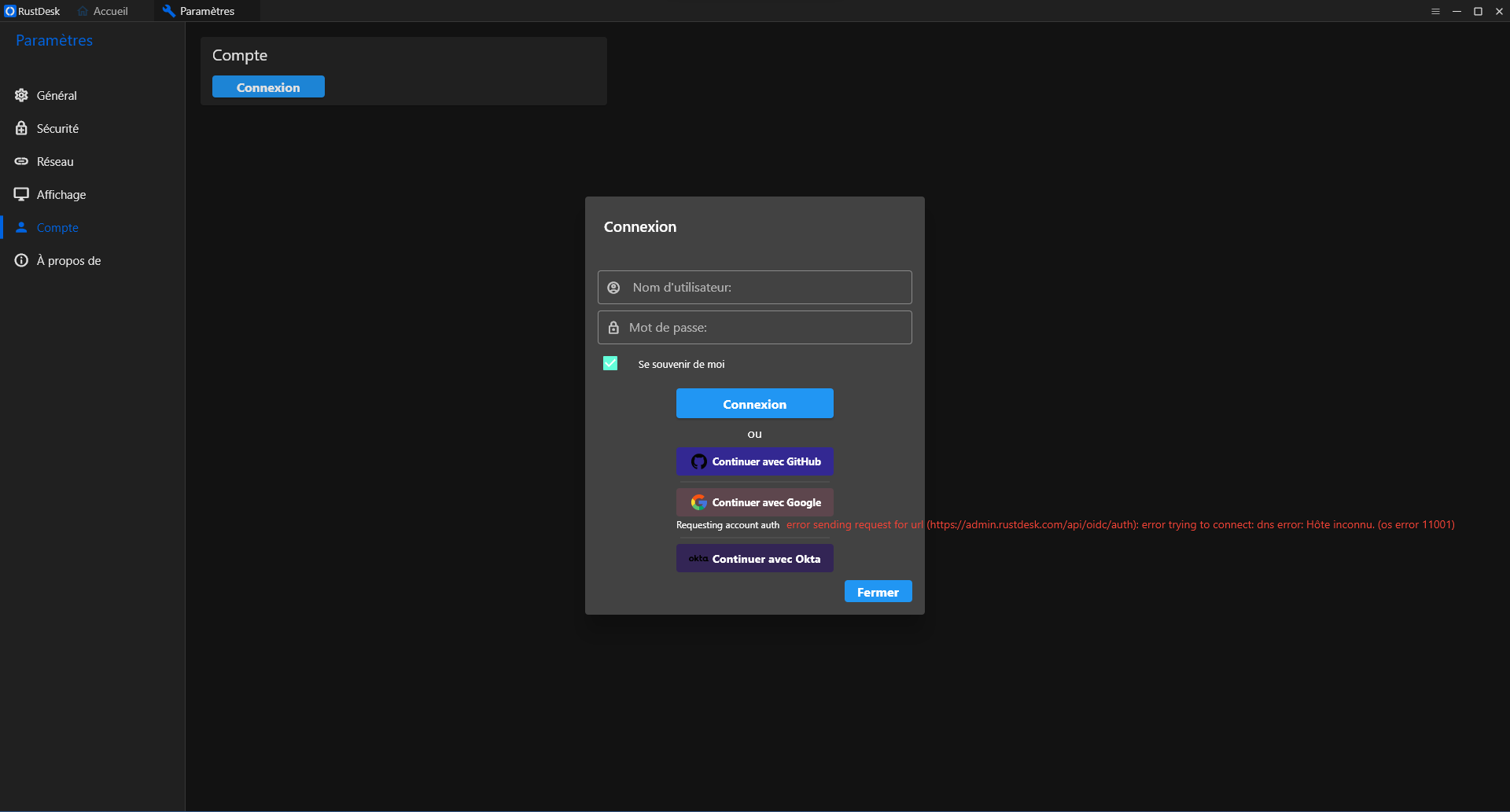Viewport: 1510px width, 812px height.
Task: Open the Réseau section label
Action: coord(55,161)
